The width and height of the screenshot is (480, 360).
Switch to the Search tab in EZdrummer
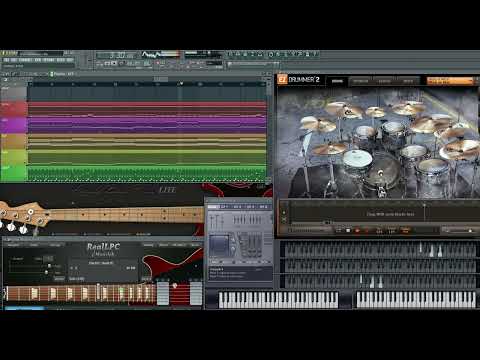click(x=384, y=81)
